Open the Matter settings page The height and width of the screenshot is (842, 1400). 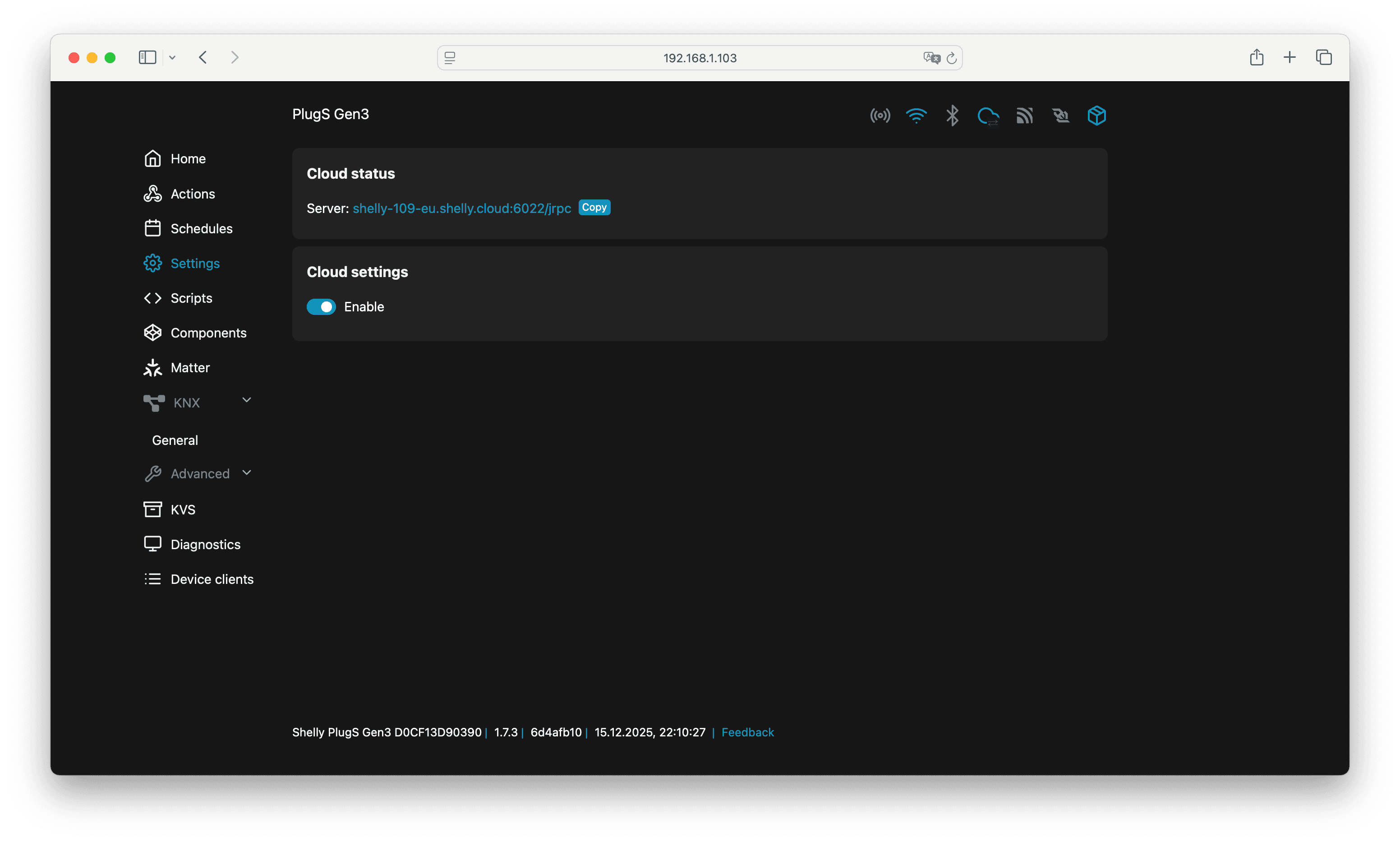pyautogui.click(x=190, y=368)
